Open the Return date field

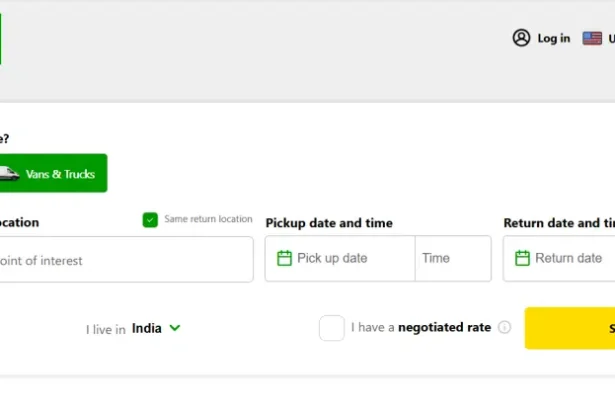click(570, 258)
